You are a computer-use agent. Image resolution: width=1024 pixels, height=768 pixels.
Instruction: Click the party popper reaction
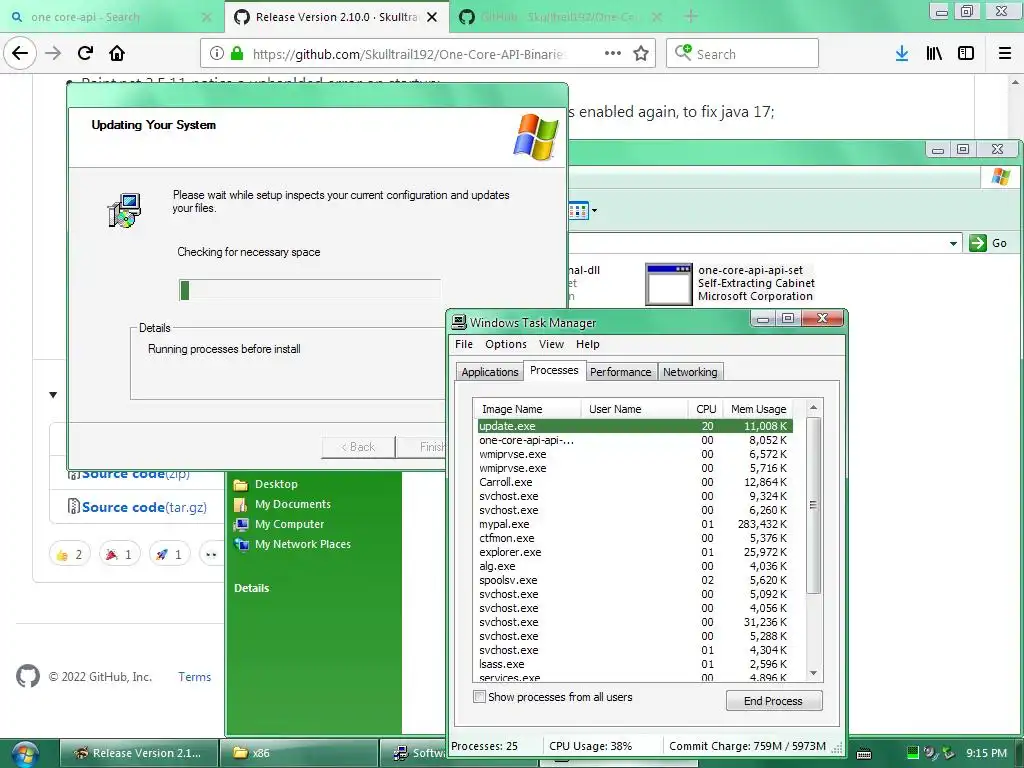coord(120,554)
